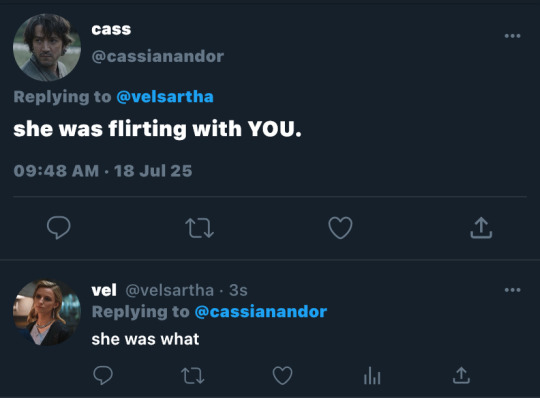540x398 pixels.
Task: Like vel's reply tweet
Action: tap(282, 375)
